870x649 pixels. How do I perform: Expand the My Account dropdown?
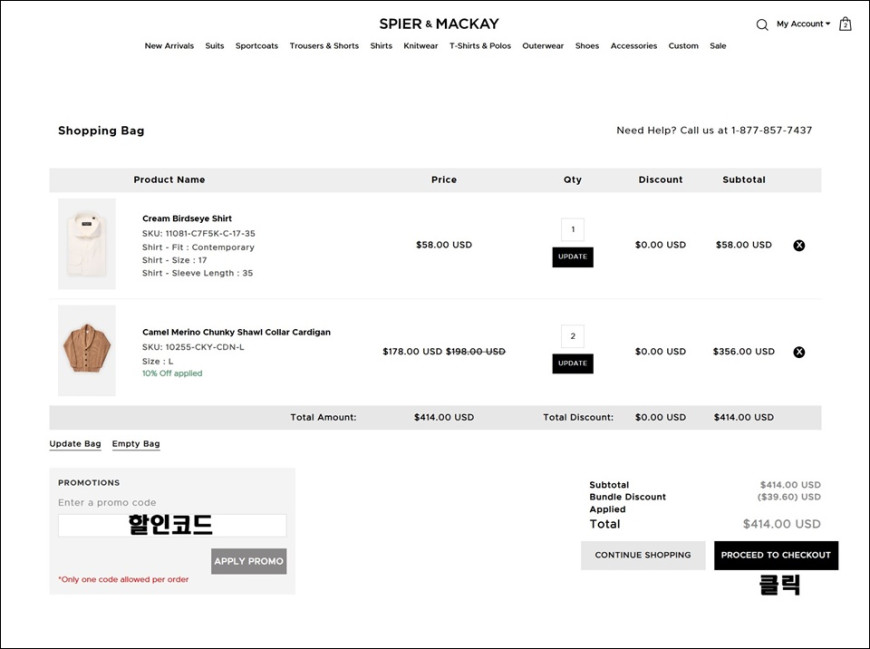(x=803, y=24)
